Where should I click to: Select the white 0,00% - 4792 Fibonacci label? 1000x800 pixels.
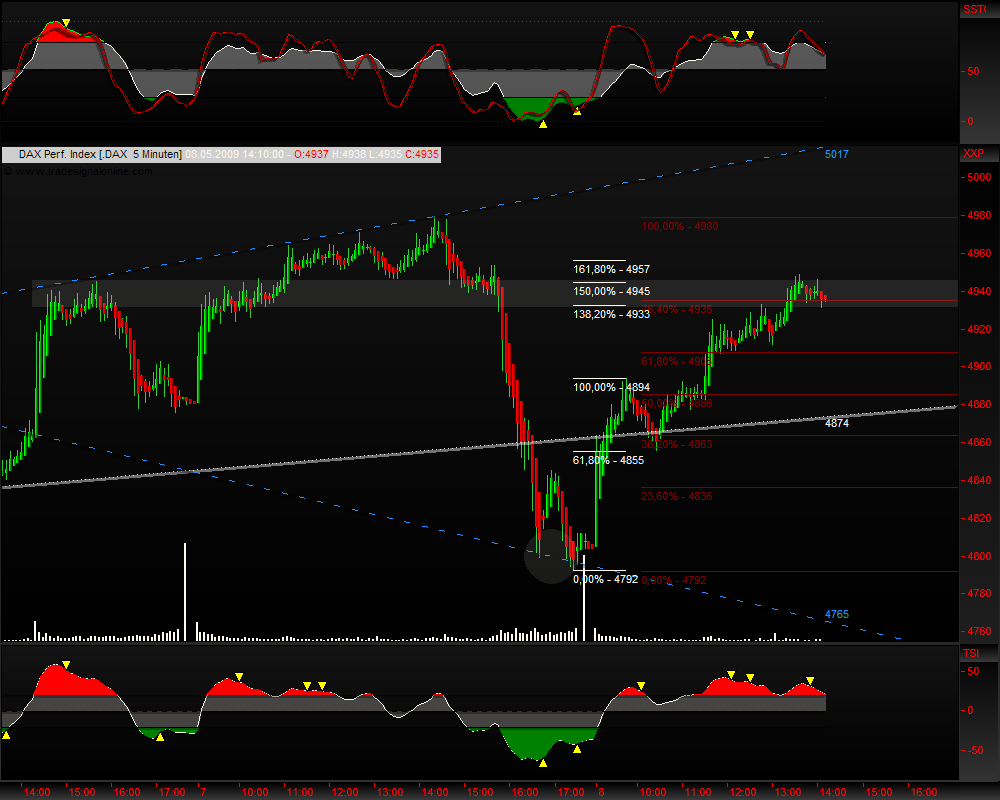pyautogui.click(x=605, y=579)
